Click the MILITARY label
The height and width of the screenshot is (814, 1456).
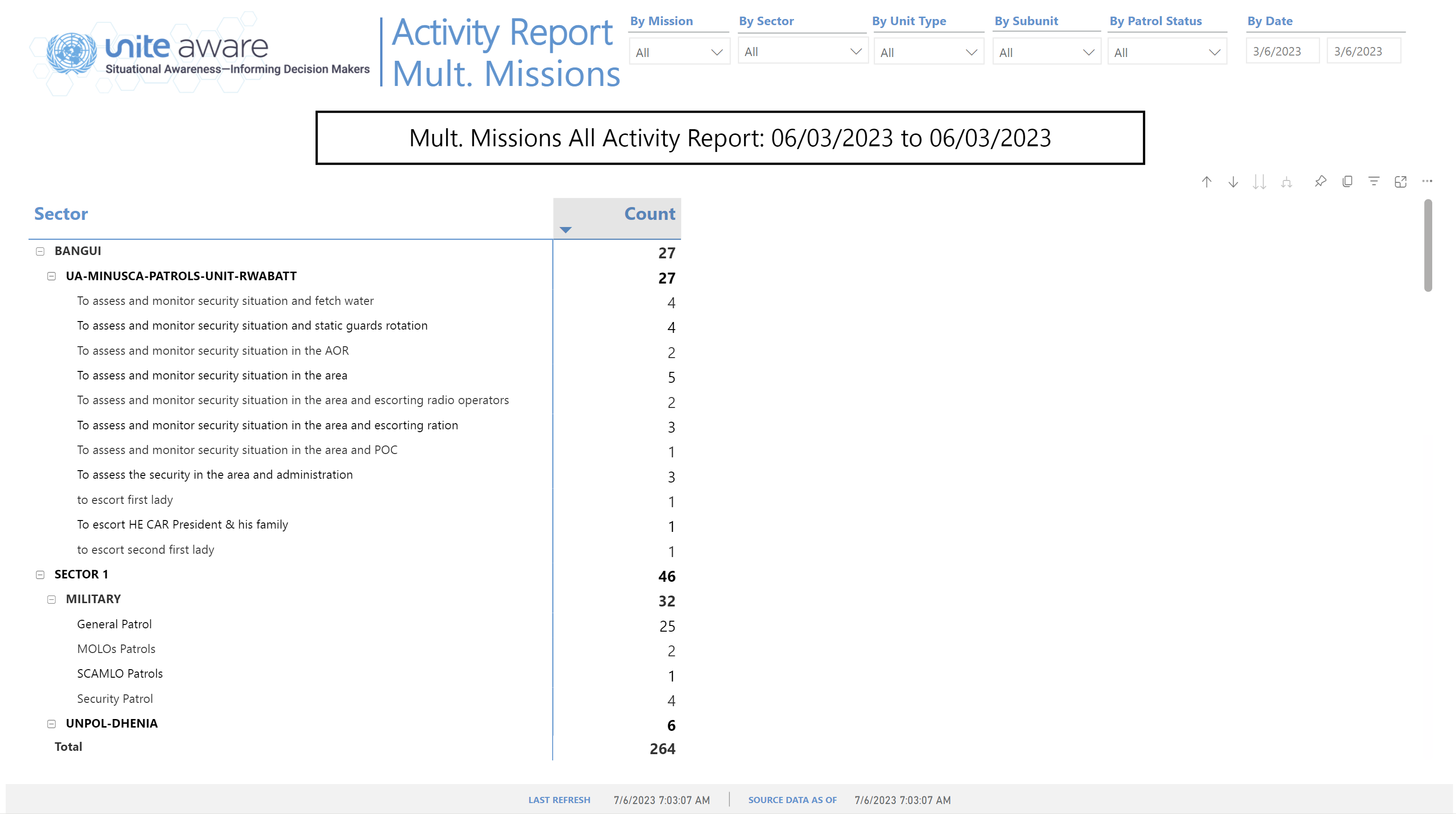pos(93,599)
